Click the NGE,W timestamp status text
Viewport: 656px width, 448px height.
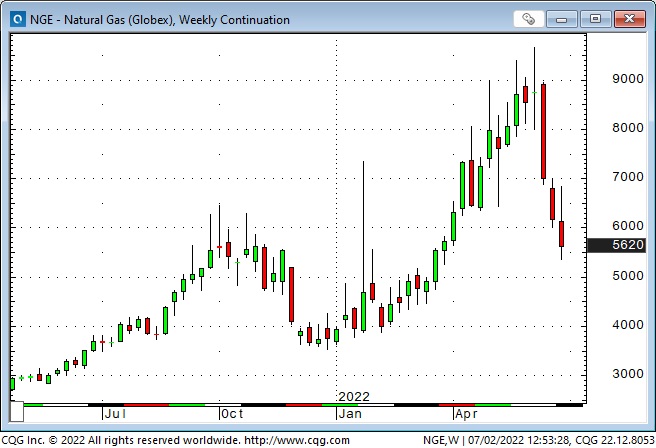click(539, 440)
